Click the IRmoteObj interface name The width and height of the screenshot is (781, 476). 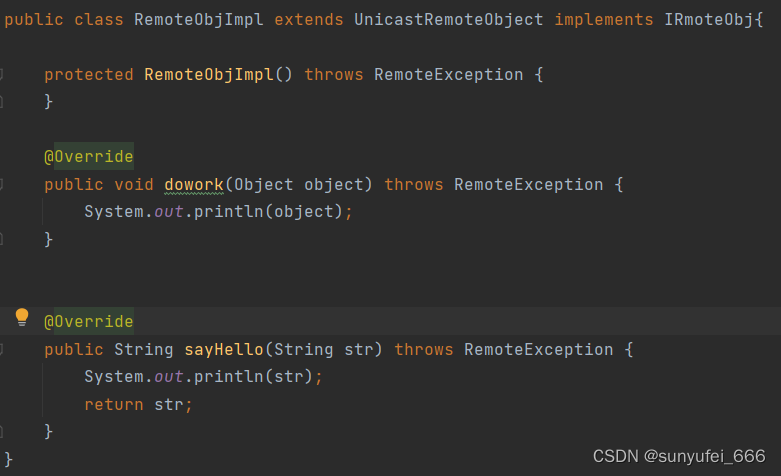(x=708, y=19)
